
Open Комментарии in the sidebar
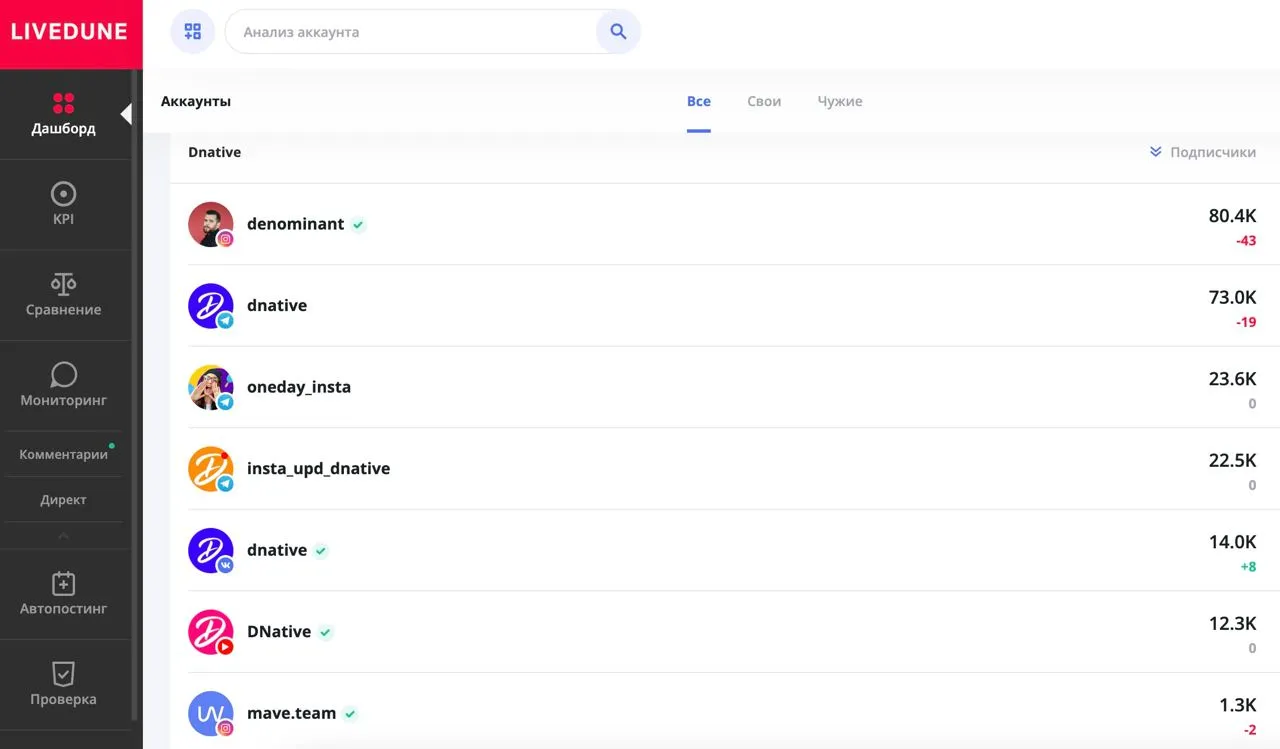[64, 454]
